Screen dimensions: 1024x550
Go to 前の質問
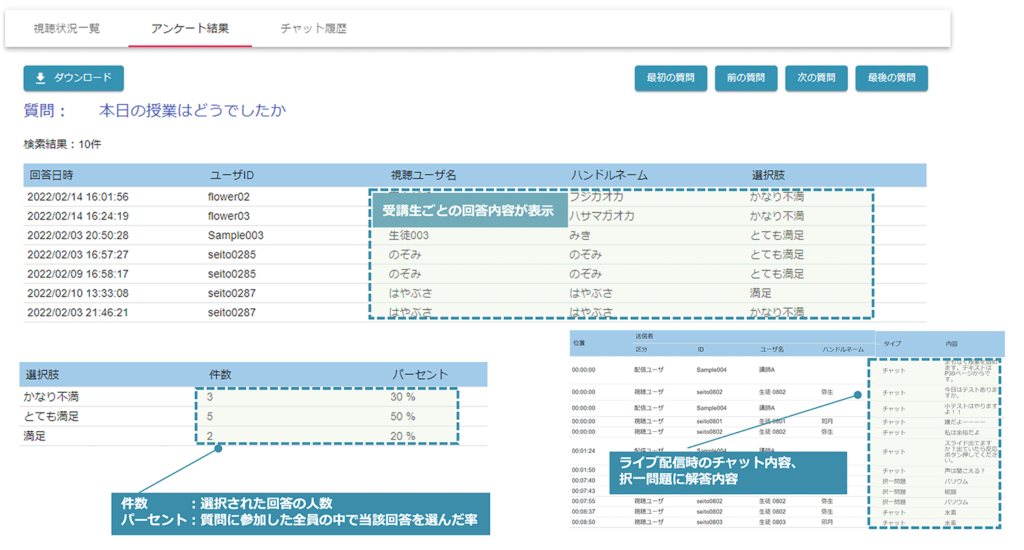coord(746,78)
